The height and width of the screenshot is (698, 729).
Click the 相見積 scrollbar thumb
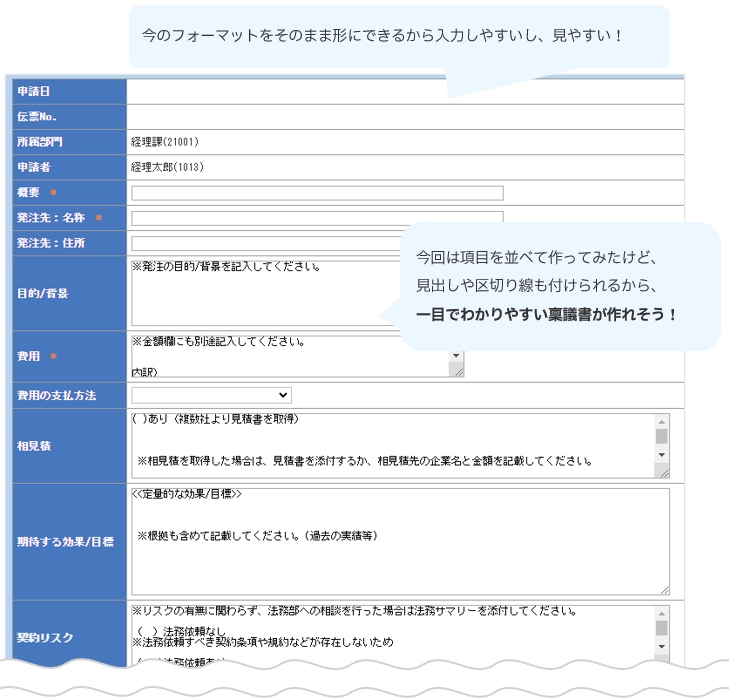(661, 436)
